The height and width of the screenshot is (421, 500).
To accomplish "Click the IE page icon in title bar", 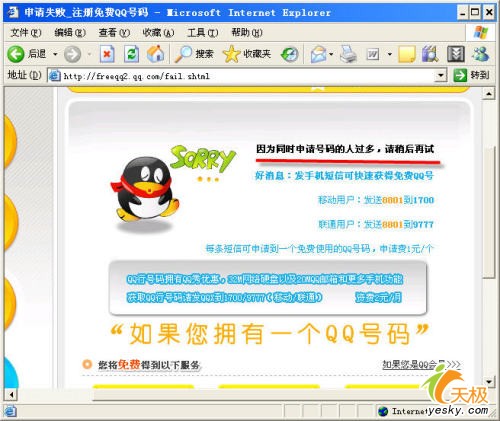I will pyautogui.click(x=13, y=12).
